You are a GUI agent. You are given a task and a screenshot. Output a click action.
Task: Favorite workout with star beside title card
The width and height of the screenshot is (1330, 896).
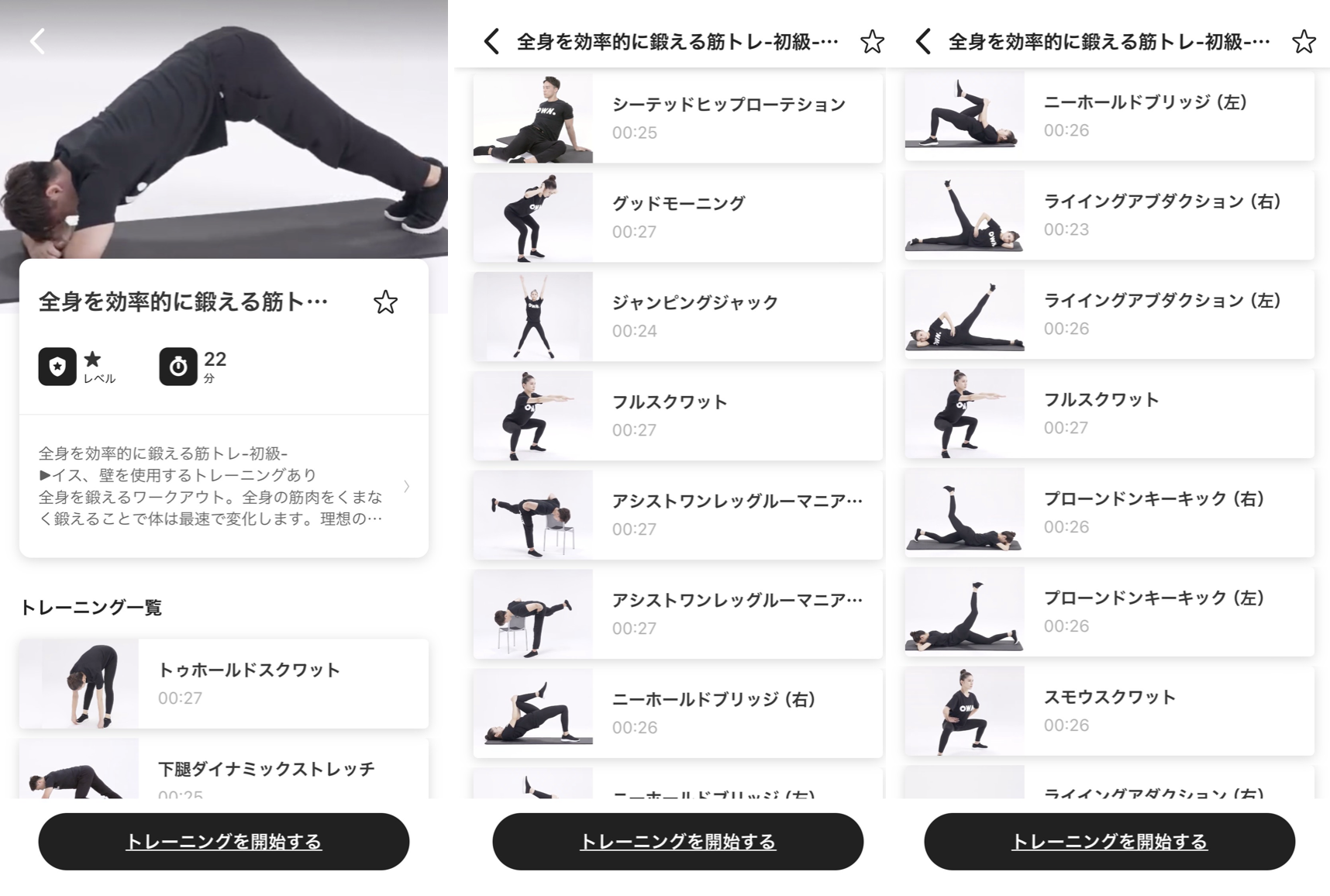[385, 302]
